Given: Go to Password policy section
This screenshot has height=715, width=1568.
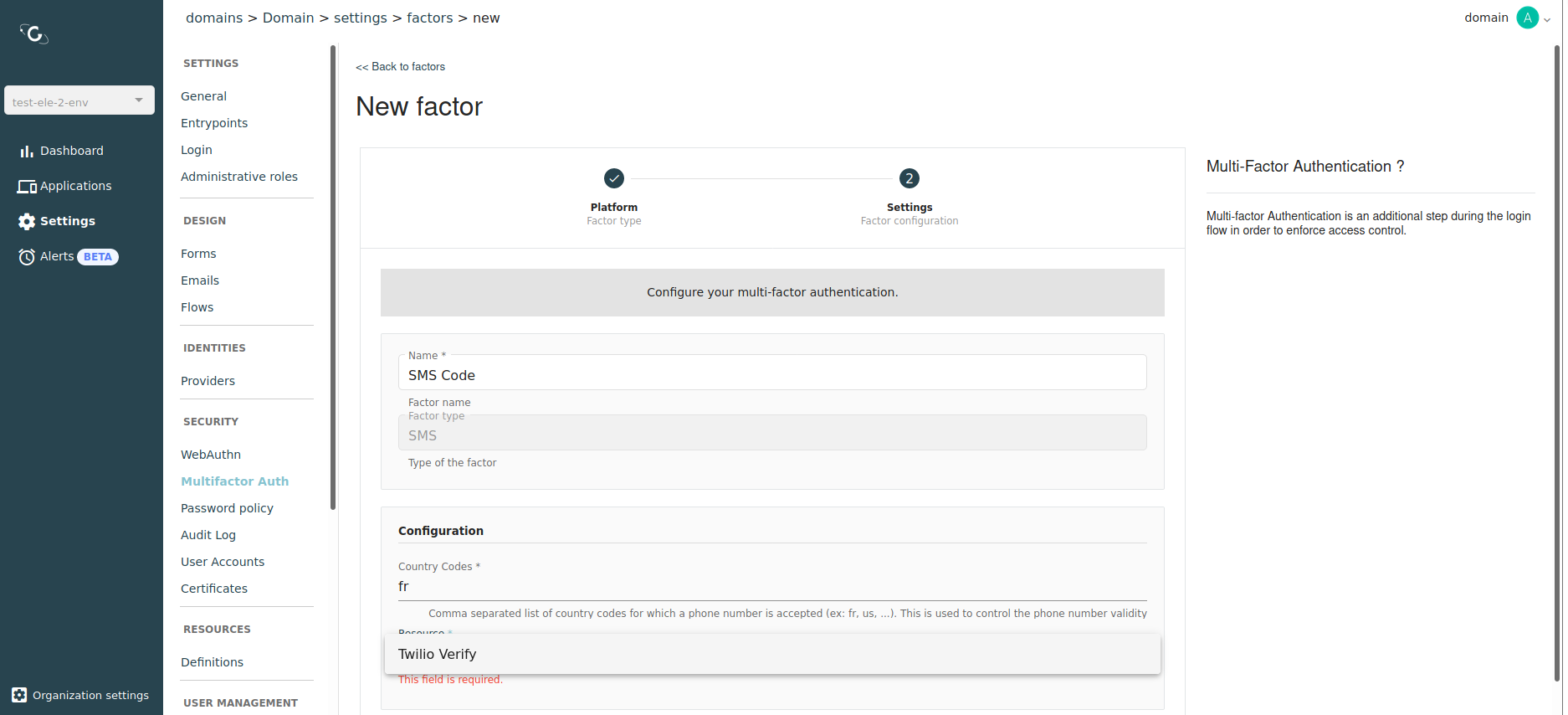Looking at the screenshot, I should coord(227,508).
